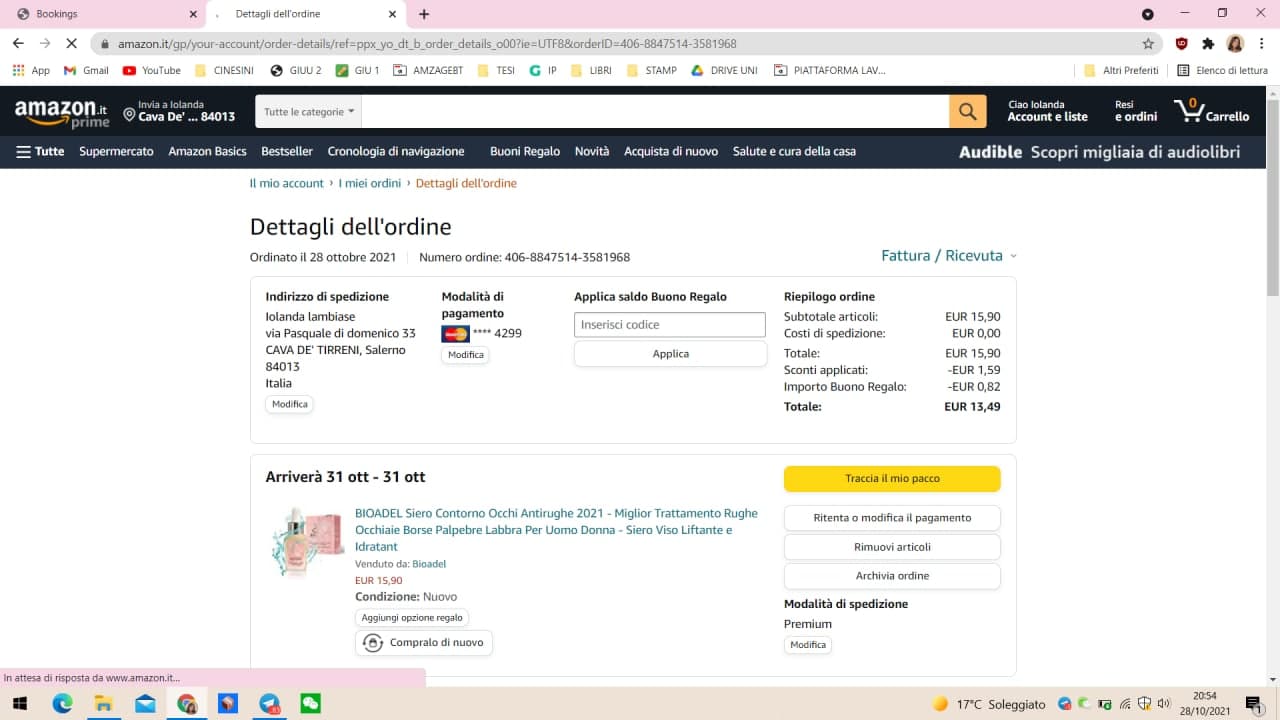Open the Mail app in taskbar

[145, 704]
